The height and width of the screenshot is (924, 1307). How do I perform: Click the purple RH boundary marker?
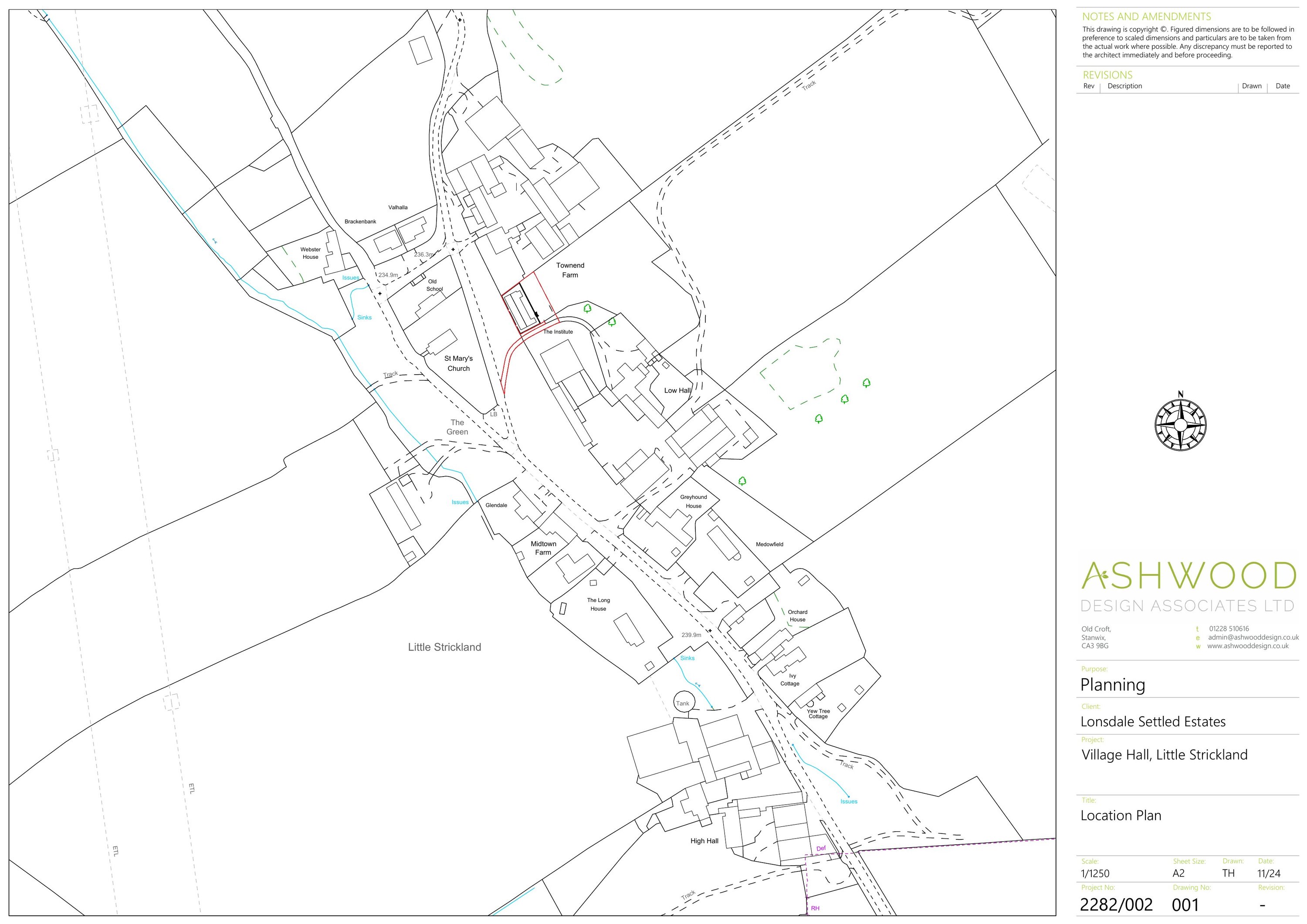pos(815,909)
